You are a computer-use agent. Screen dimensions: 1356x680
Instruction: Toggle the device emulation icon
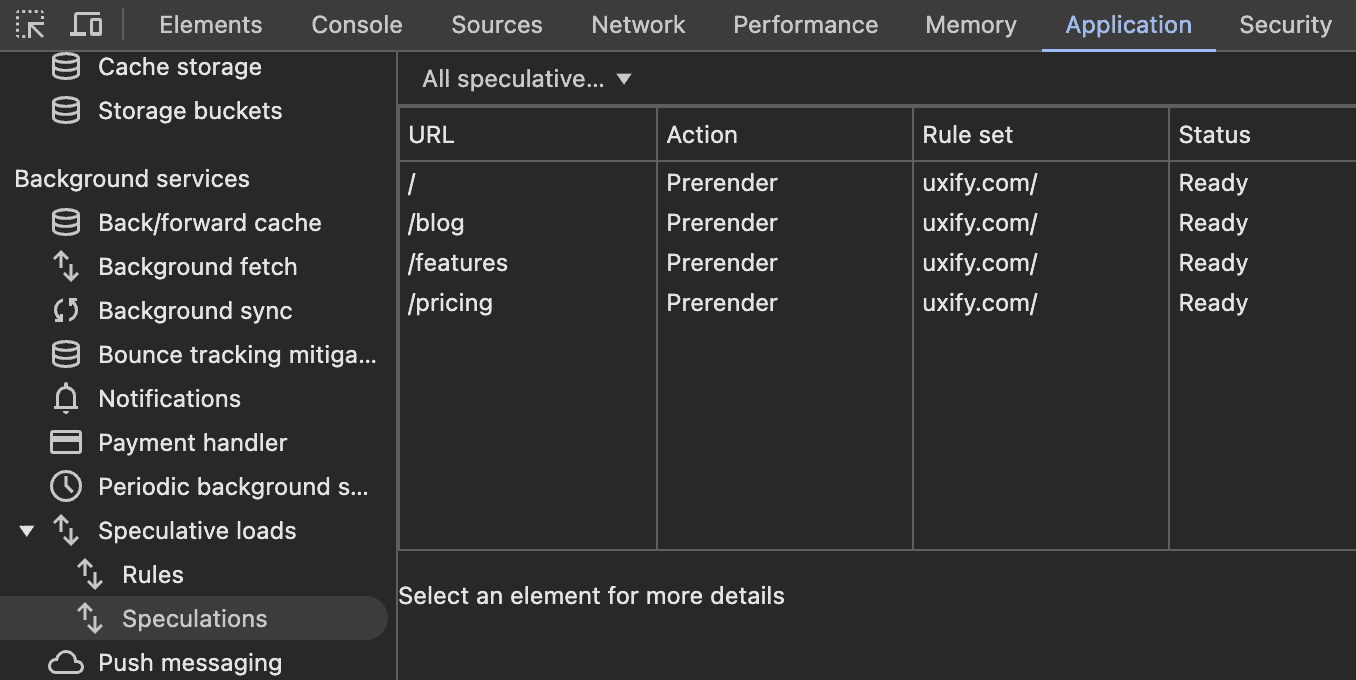coord(86,24)
